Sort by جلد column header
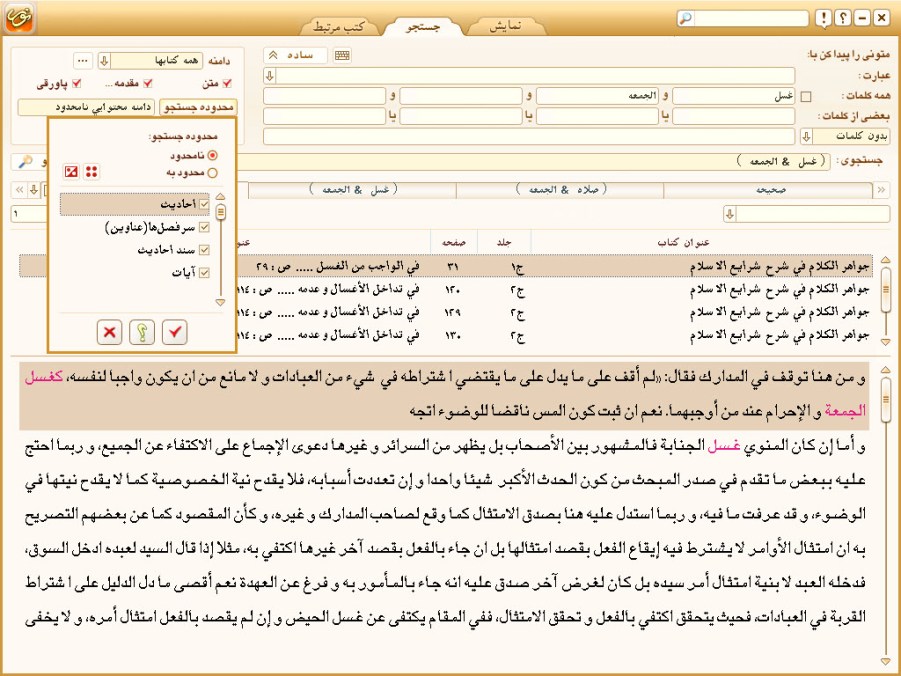This screenshot has height=676, width=901. pyautogui.click(x=504, y=243)
